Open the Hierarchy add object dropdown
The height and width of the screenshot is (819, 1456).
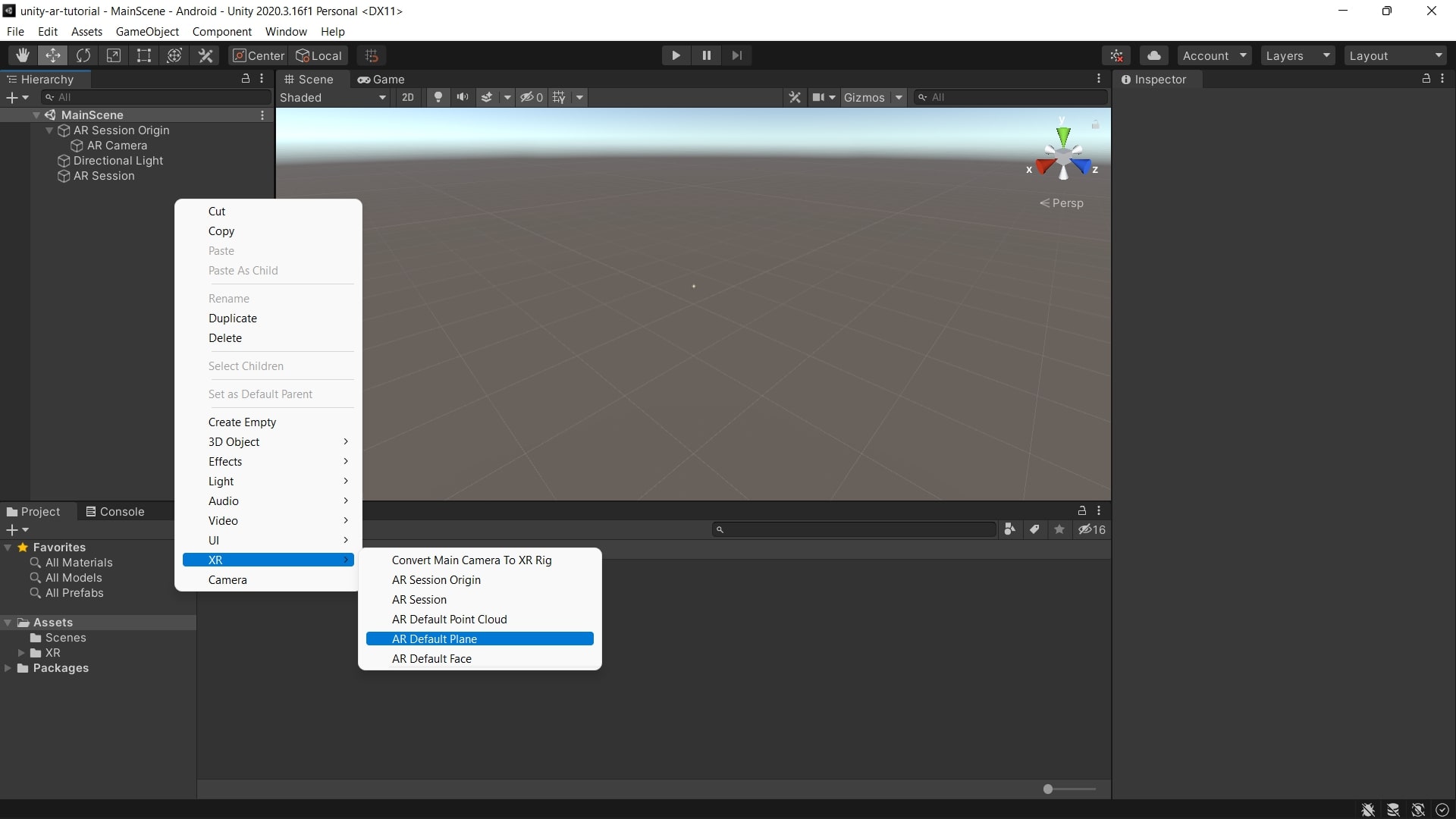[x=17, y=97]
